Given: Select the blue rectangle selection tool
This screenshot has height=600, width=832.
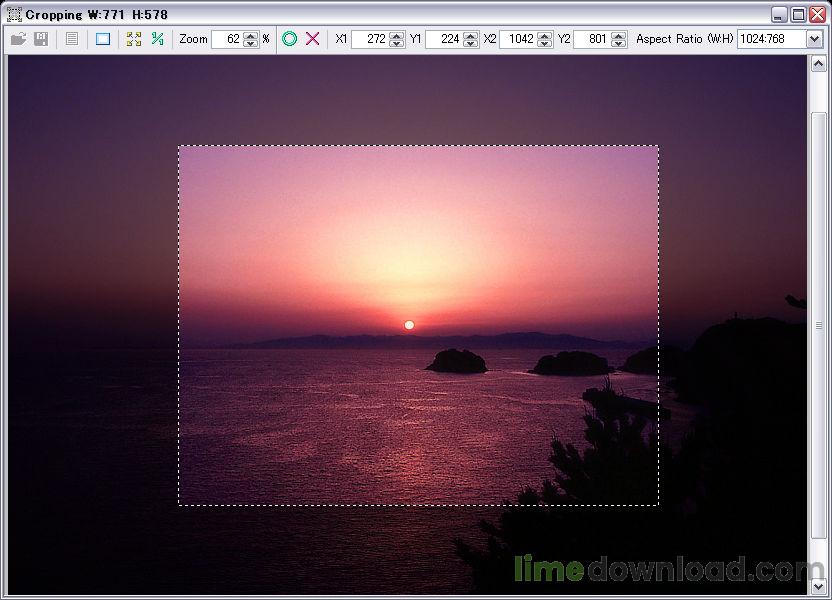Looking at the screenshot, I should click(102, 39).
